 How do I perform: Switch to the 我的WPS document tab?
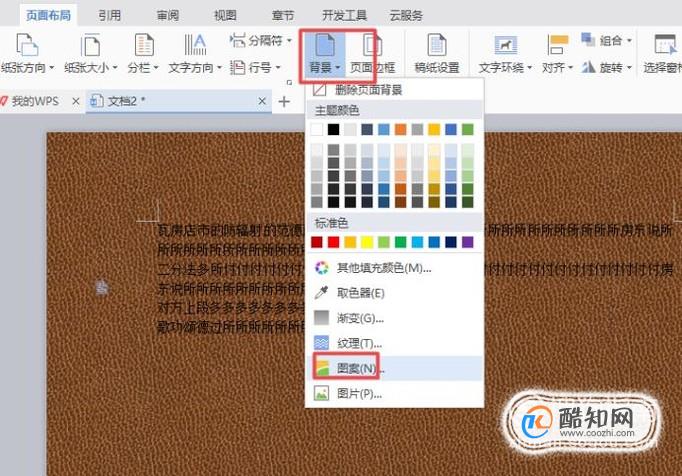point(35,101)
